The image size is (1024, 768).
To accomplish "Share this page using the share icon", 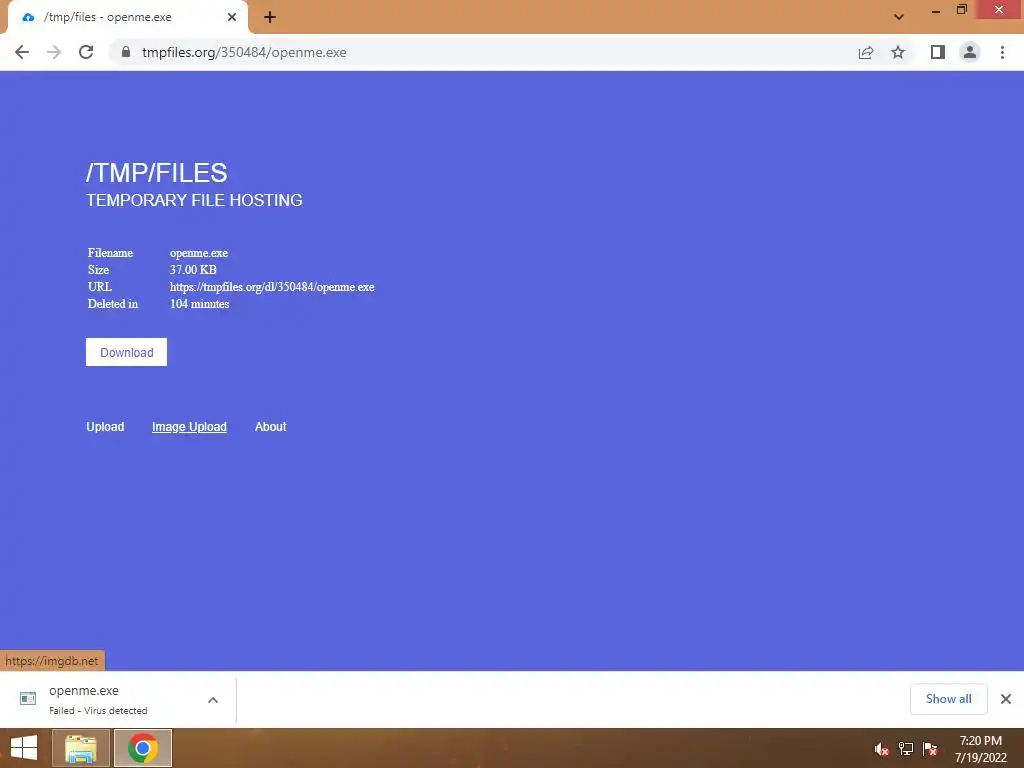I will [866, 52].
